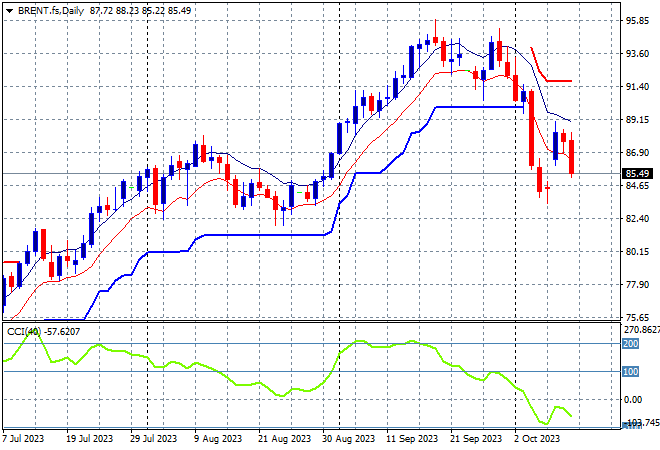The image size is (660, 450).
Task: Select the green CCI line at its October low
Action: [x=546, y=423]
